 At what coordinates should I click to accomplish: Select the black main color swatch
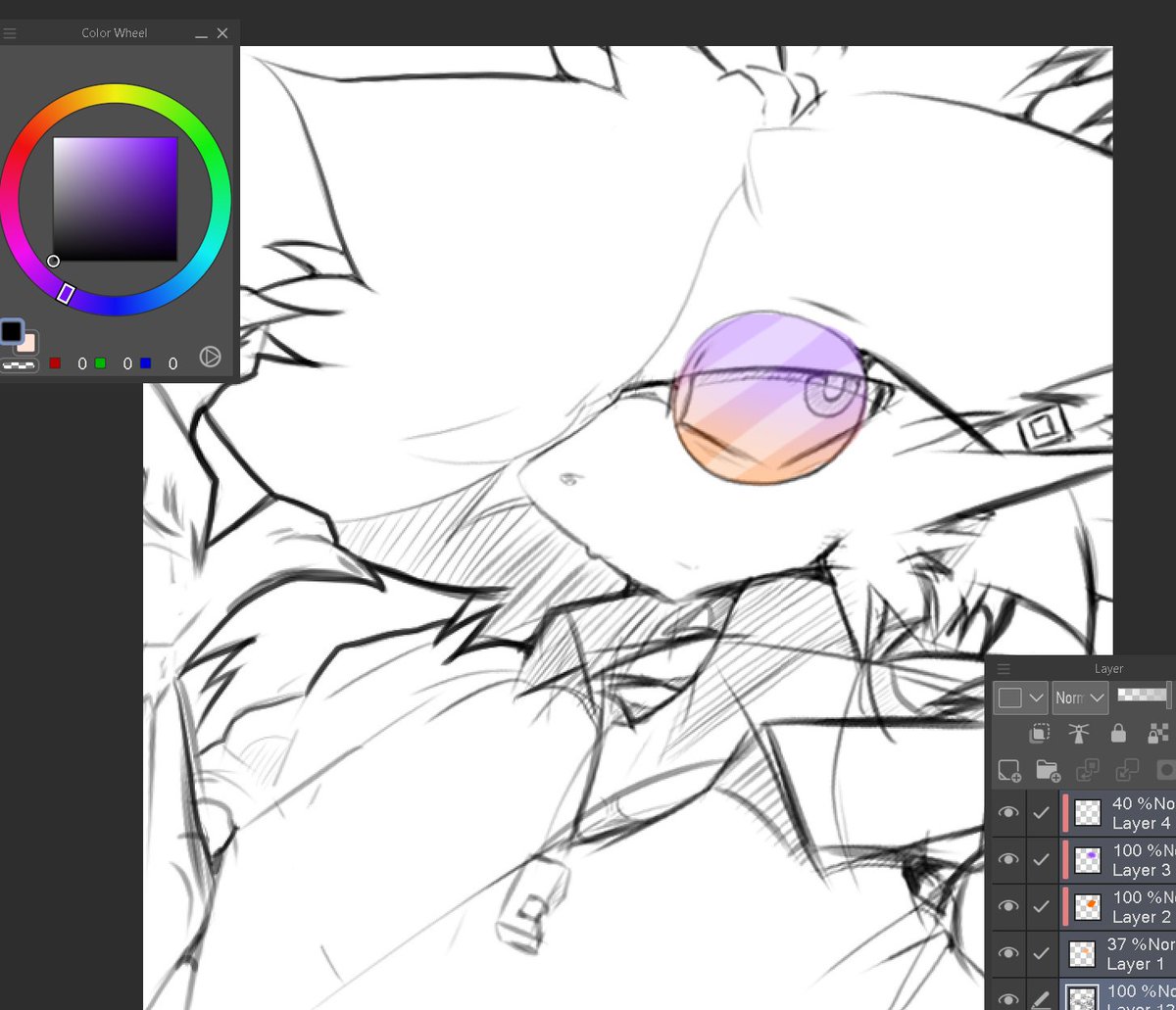pos(11,331)
